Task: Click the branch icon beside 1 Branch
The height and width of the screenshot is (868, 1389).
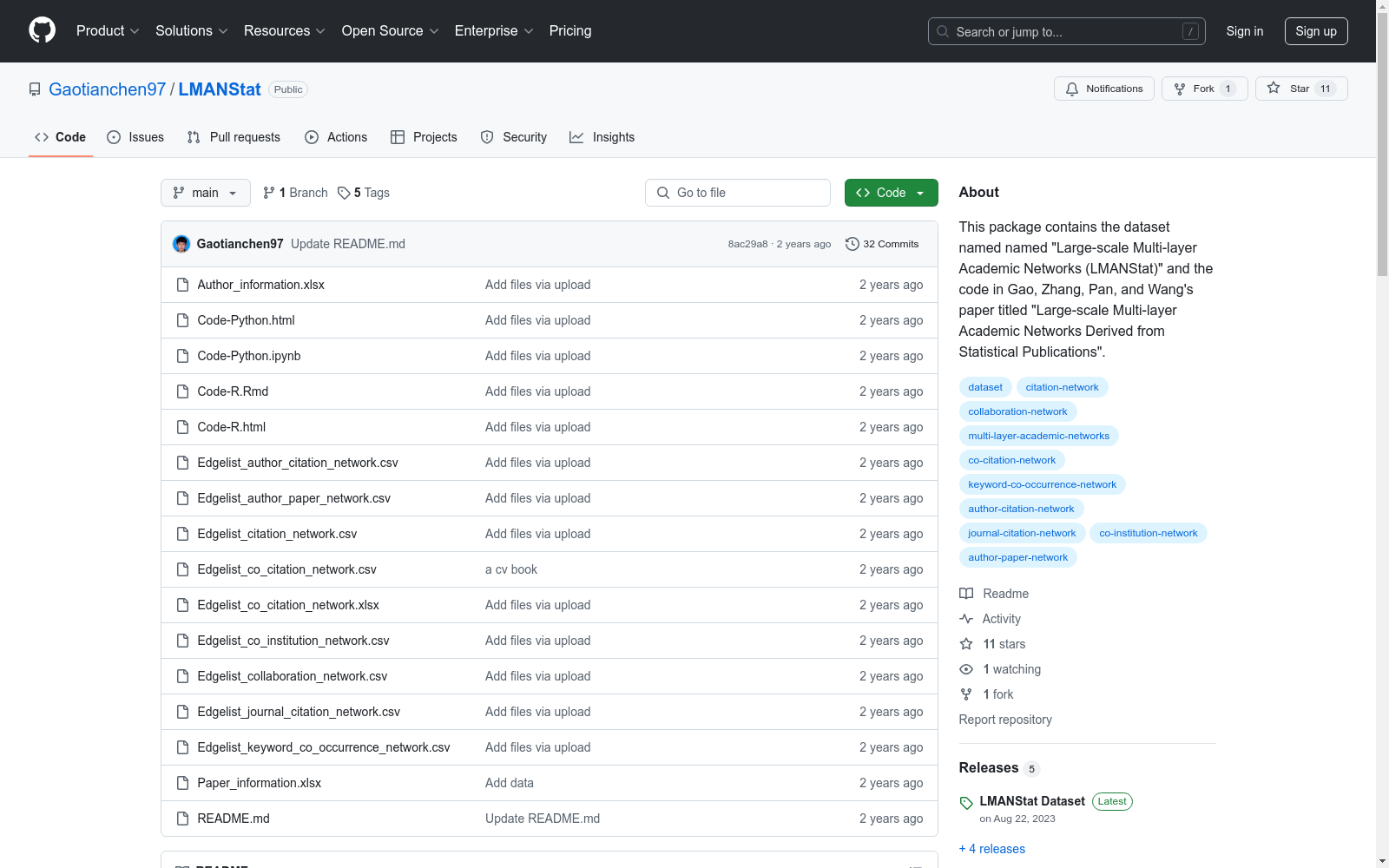Action: pos(269,193)
